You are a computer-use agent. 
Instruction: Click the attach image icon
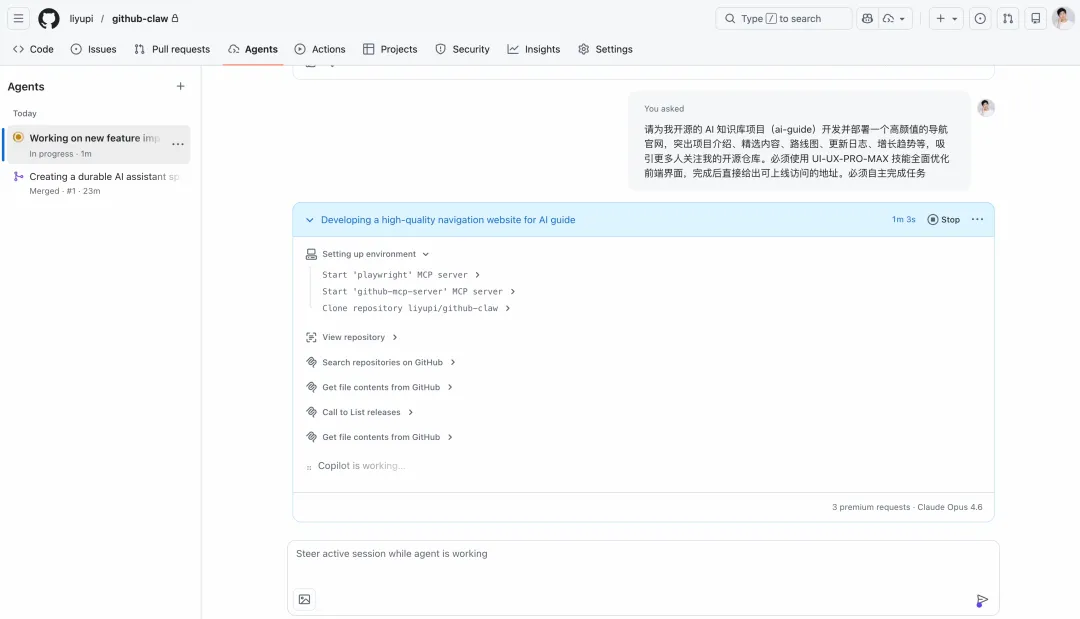pos(305,599)
